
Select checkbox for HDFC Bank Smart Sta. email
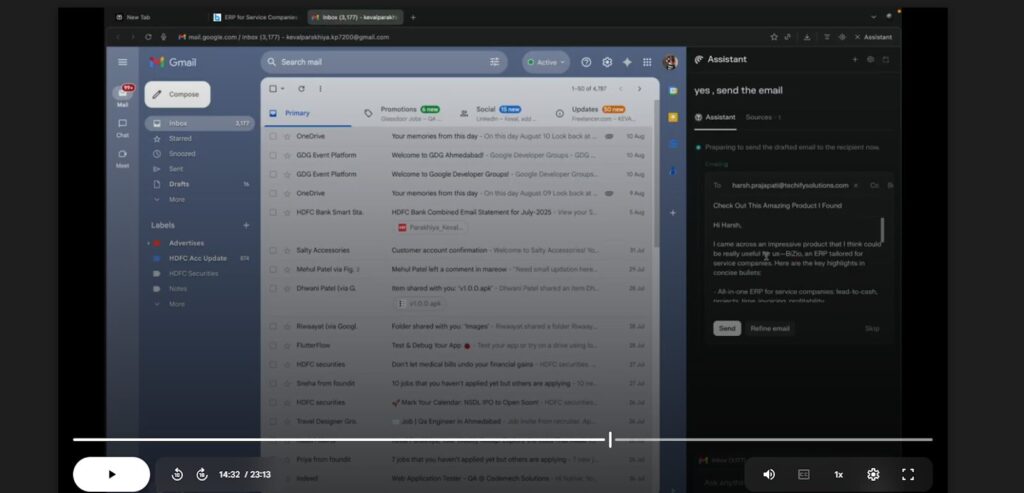(x=273, y=213)
